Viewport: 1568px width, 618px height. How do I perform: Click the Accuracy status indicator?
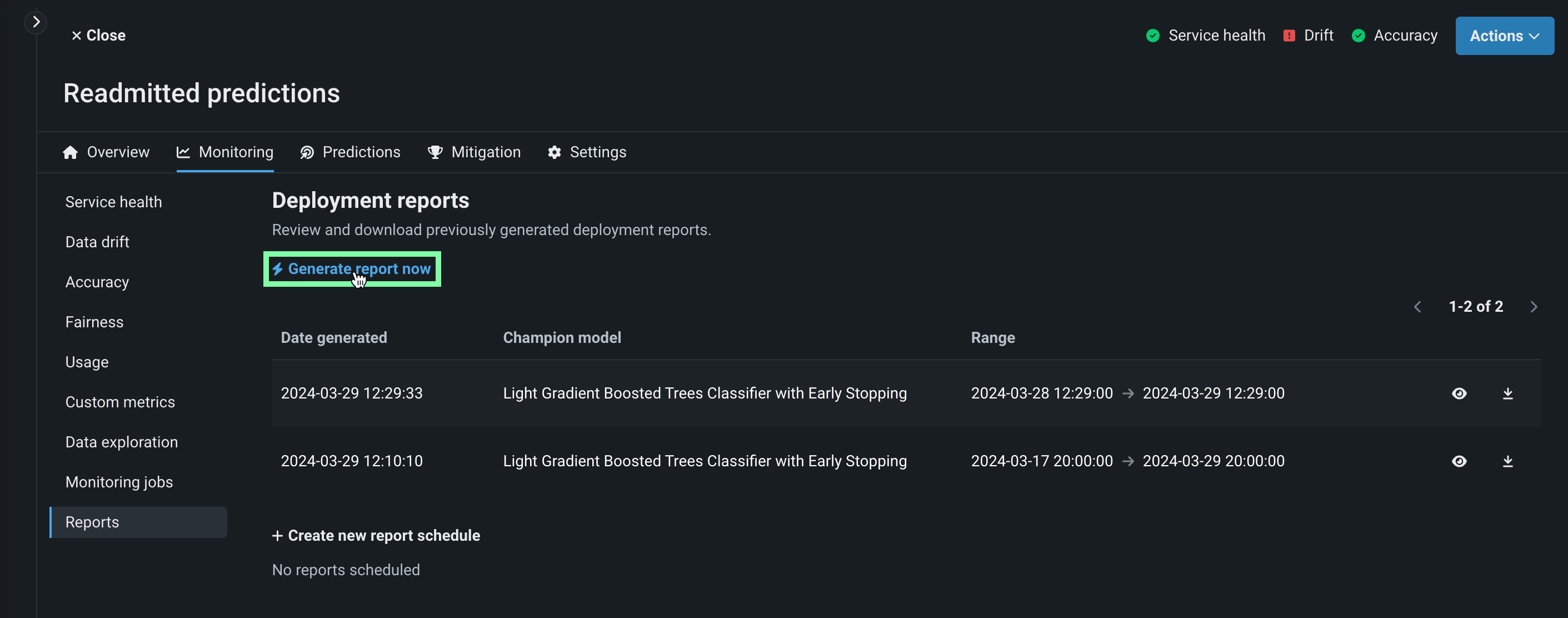pos(1394,36)
